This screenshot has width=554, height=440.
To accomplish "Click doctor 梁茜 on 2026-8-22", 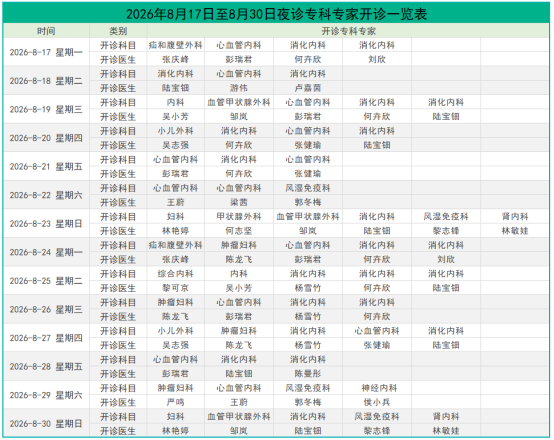I will (x=239, y=203).
